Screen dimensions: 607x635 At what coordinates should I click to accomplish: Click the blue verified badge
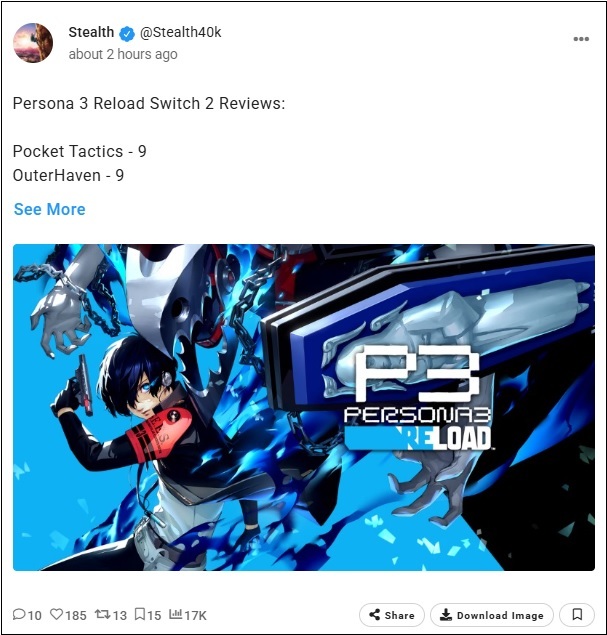[x=127, y=34]
